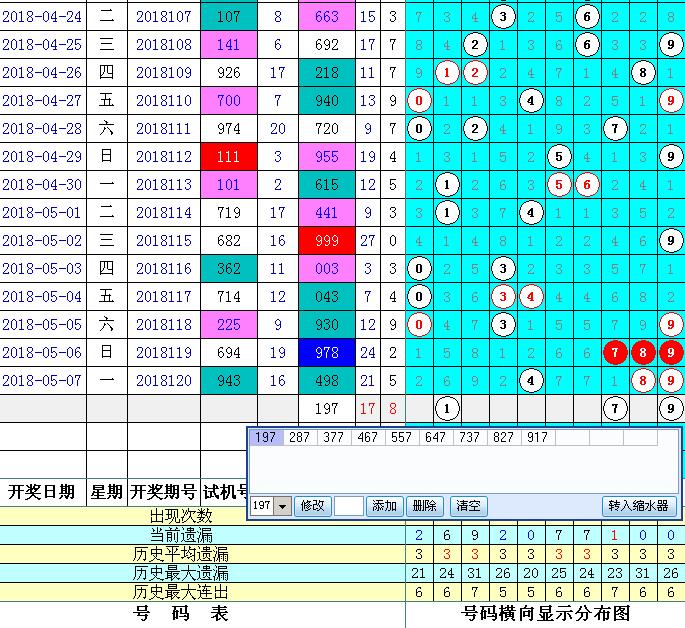Click circled 9 in the prediction row

pyautogui.click(x=671, y=409)
